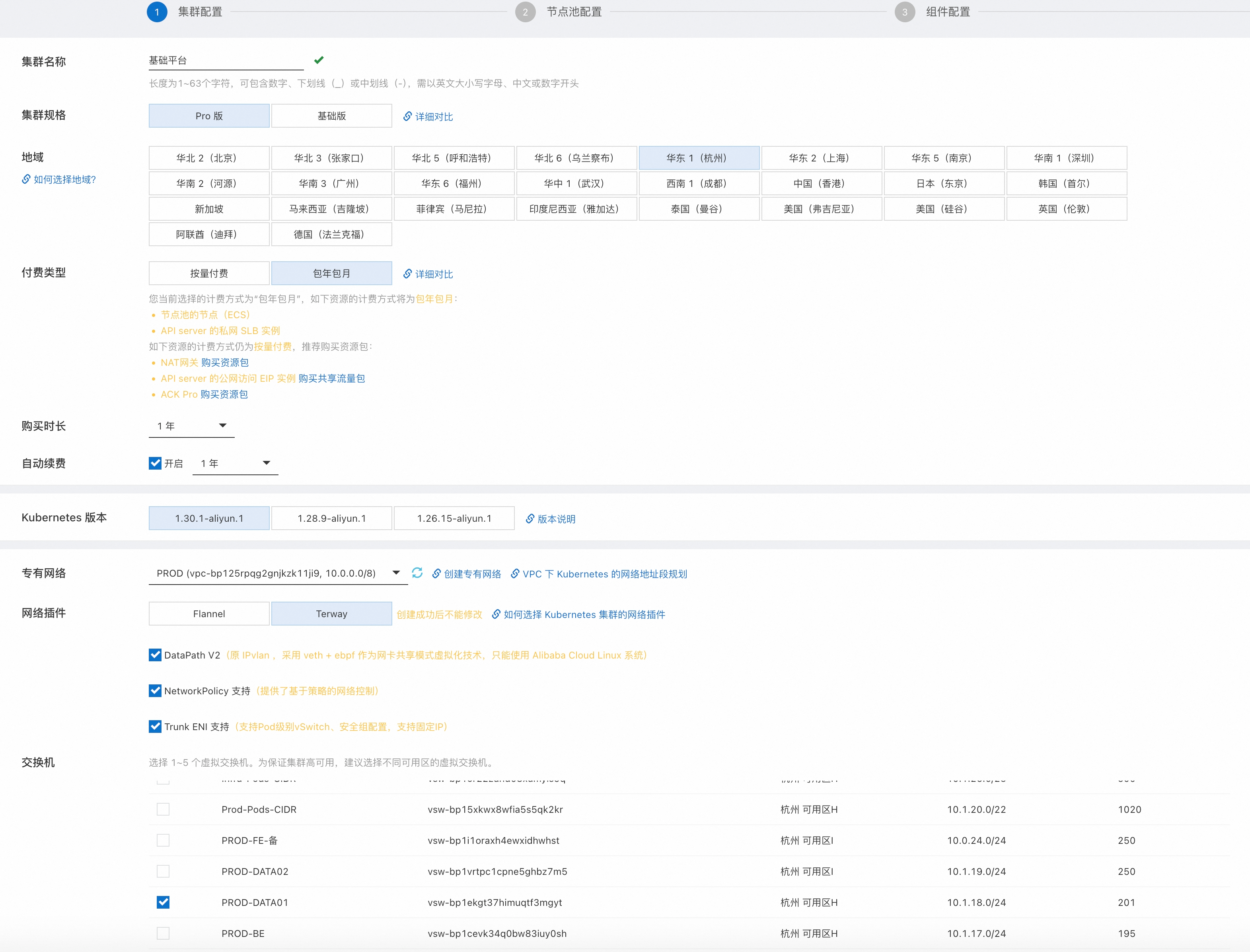Click step 2 circle 节点池配置
The height and width of the screenshot is (952, 1250).
[526, 12]
